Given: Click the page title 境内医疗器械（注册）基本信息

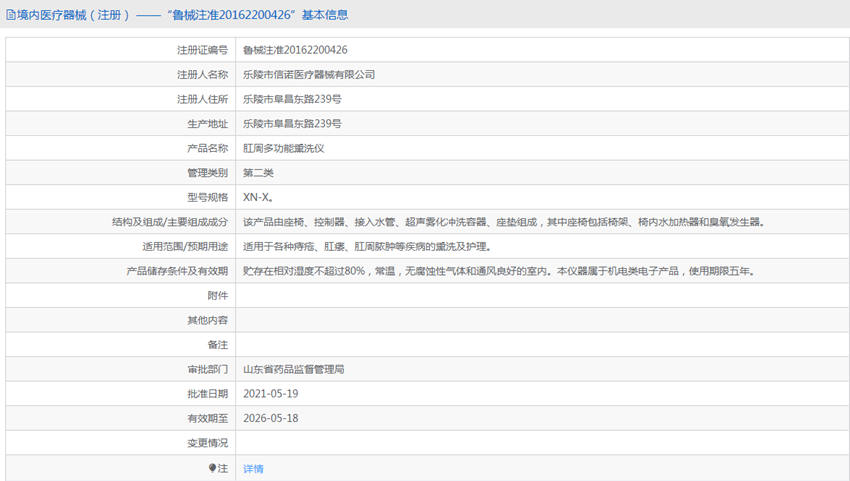Looking at the screenshot, I should click(x=182, y=15).
